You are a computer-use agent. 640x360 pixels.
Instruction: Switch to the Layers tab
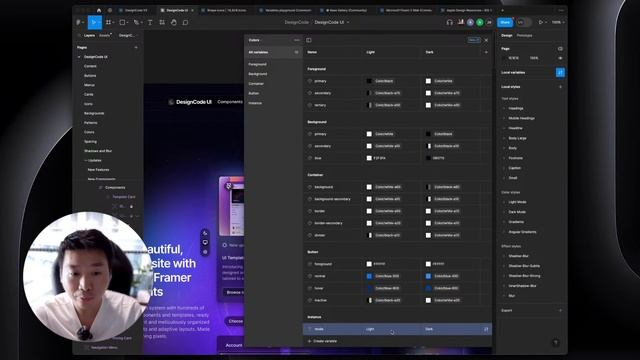tap(89, 36)
